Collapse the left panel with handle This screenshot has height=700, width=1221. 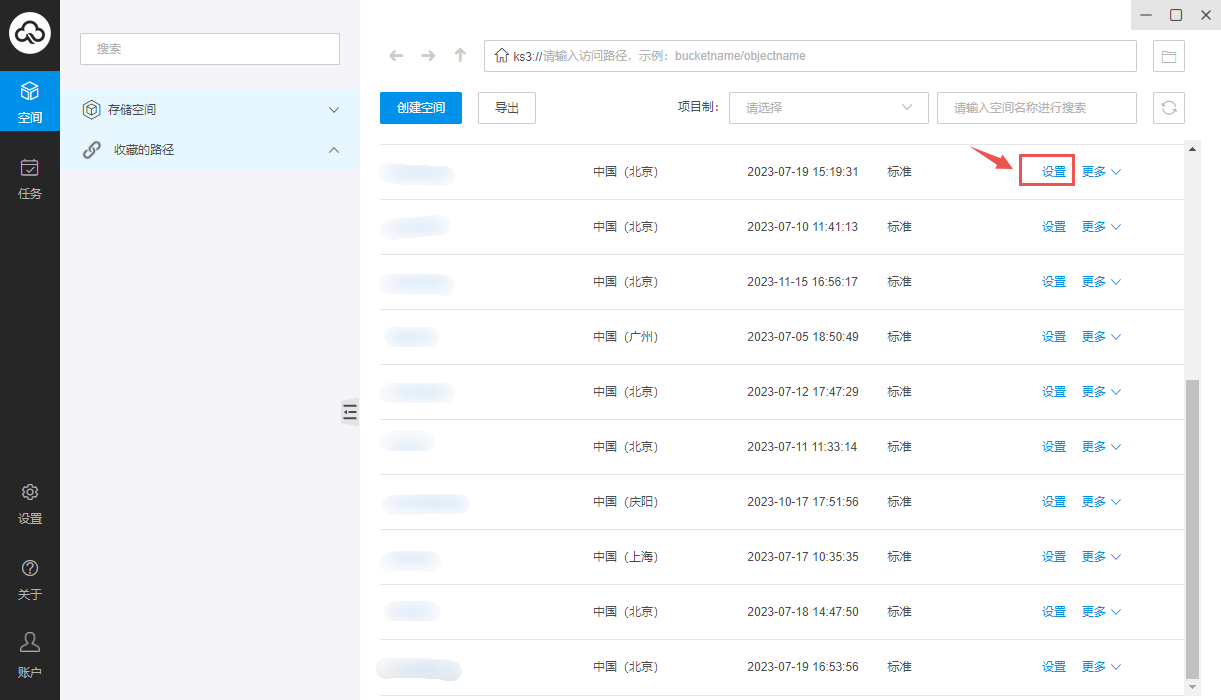click(x=350, y=411)
